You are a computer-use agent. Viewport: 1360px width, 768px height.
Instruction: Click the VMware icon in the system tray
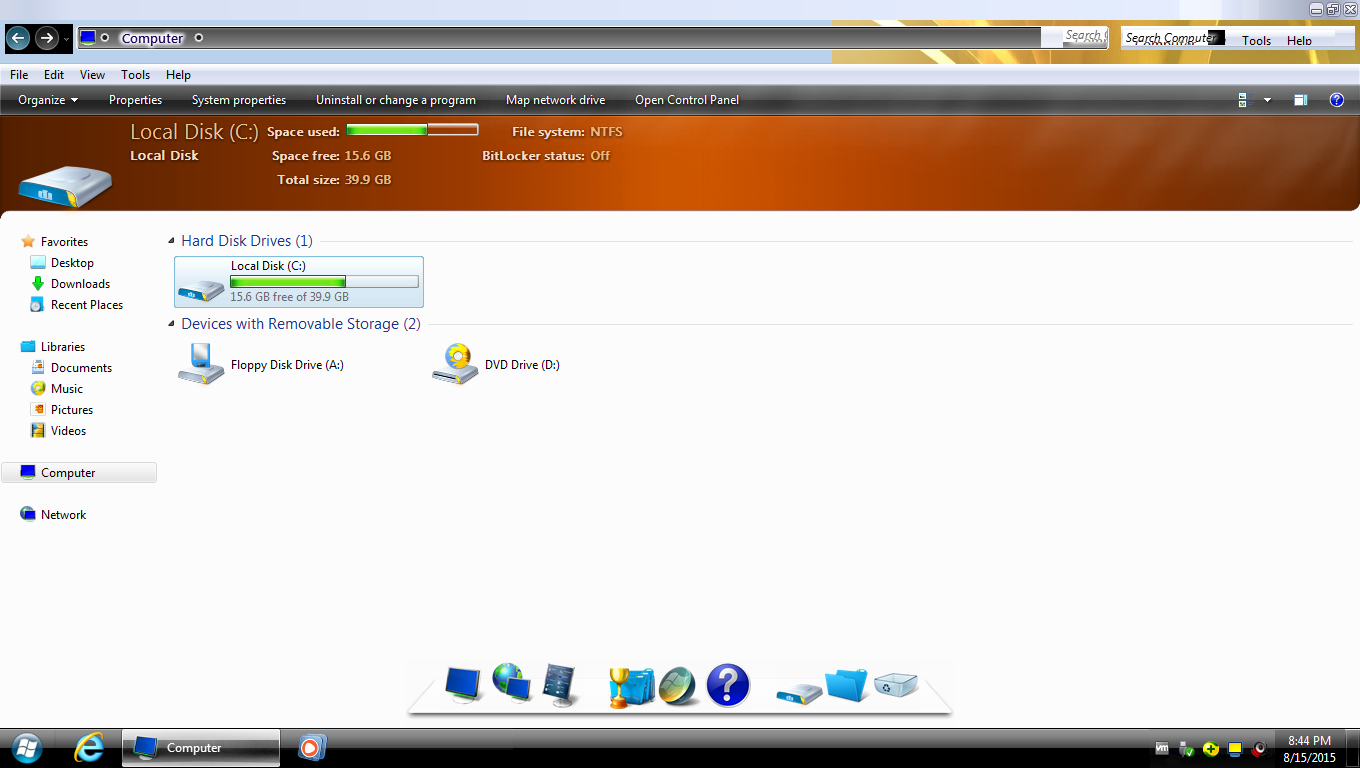coord(1162,748)
